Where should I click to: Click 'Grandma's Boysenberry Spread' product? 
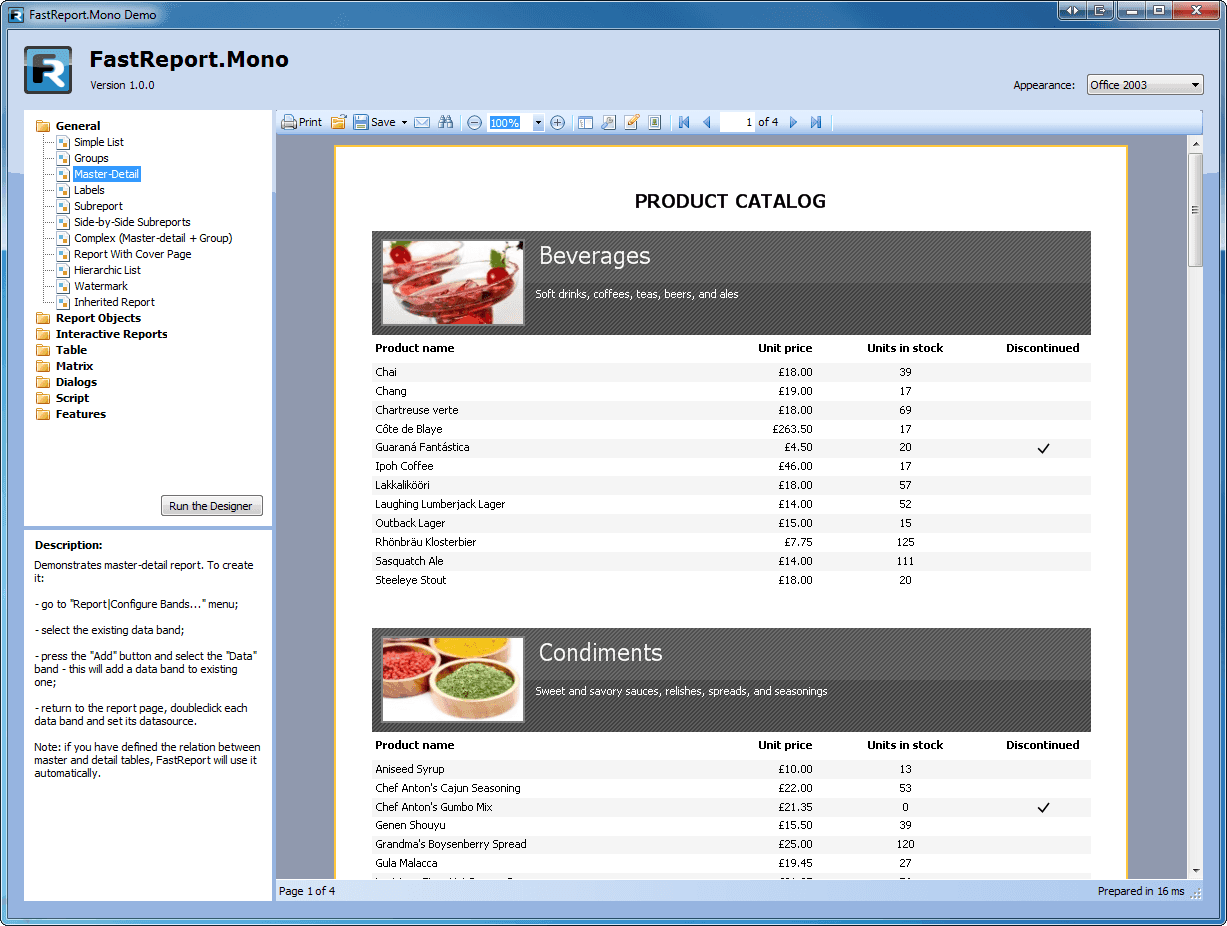[451, 844]
